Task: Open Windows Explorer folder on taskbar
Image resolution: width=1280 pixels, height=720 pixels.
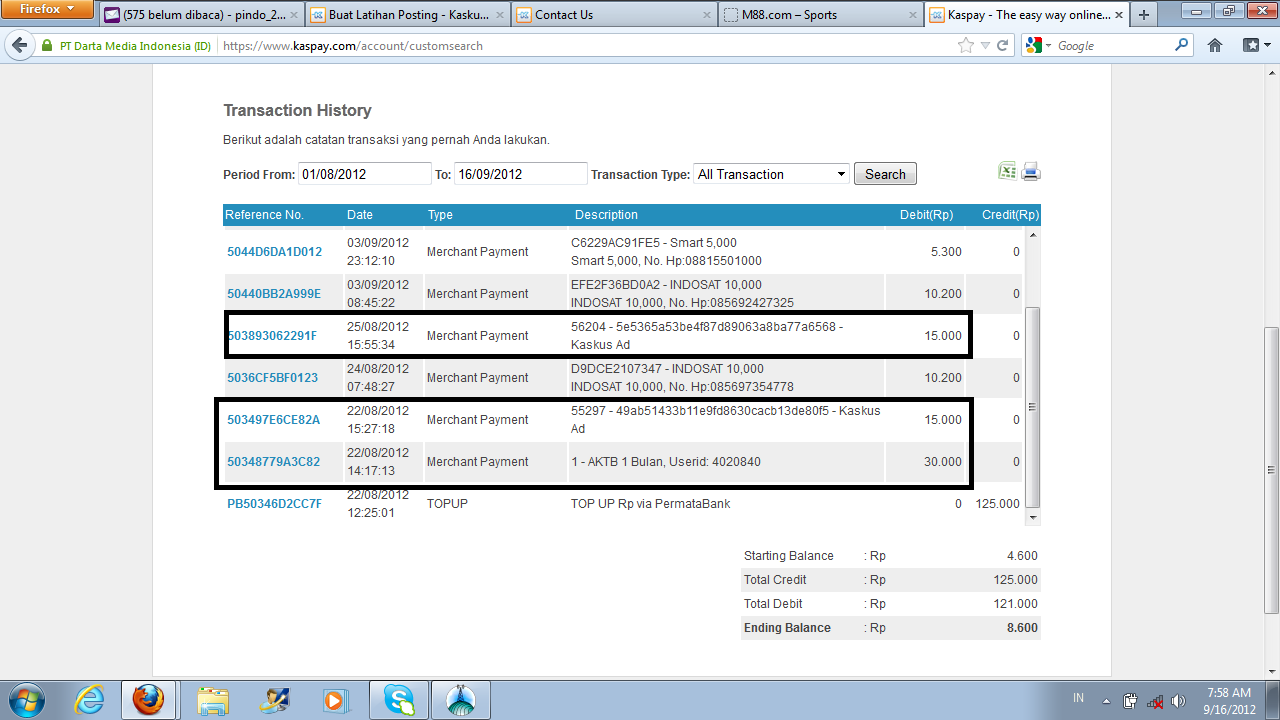Action: tap(213, 699)
